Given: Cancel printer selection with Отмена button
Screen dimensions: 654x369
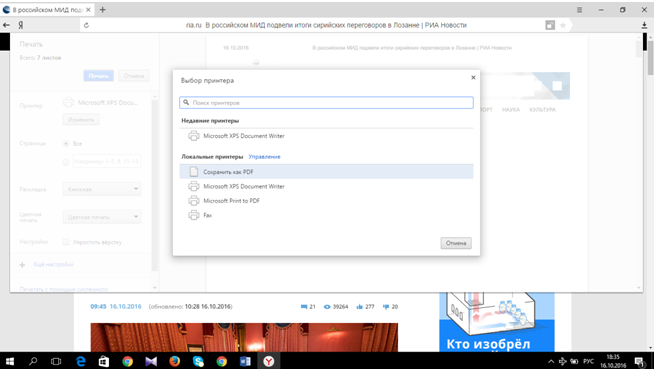Looking at the screenshot, I should (456, 243).
